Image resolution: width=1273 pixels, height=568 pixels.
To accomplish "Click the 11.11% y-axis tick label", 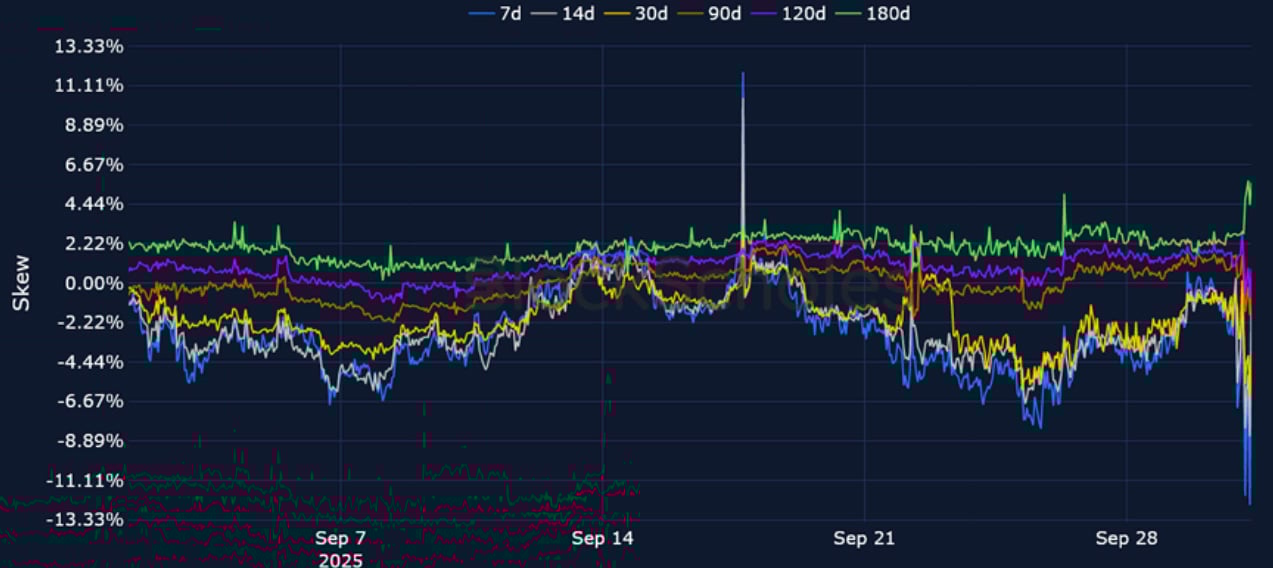I will (x=90, y=87).
